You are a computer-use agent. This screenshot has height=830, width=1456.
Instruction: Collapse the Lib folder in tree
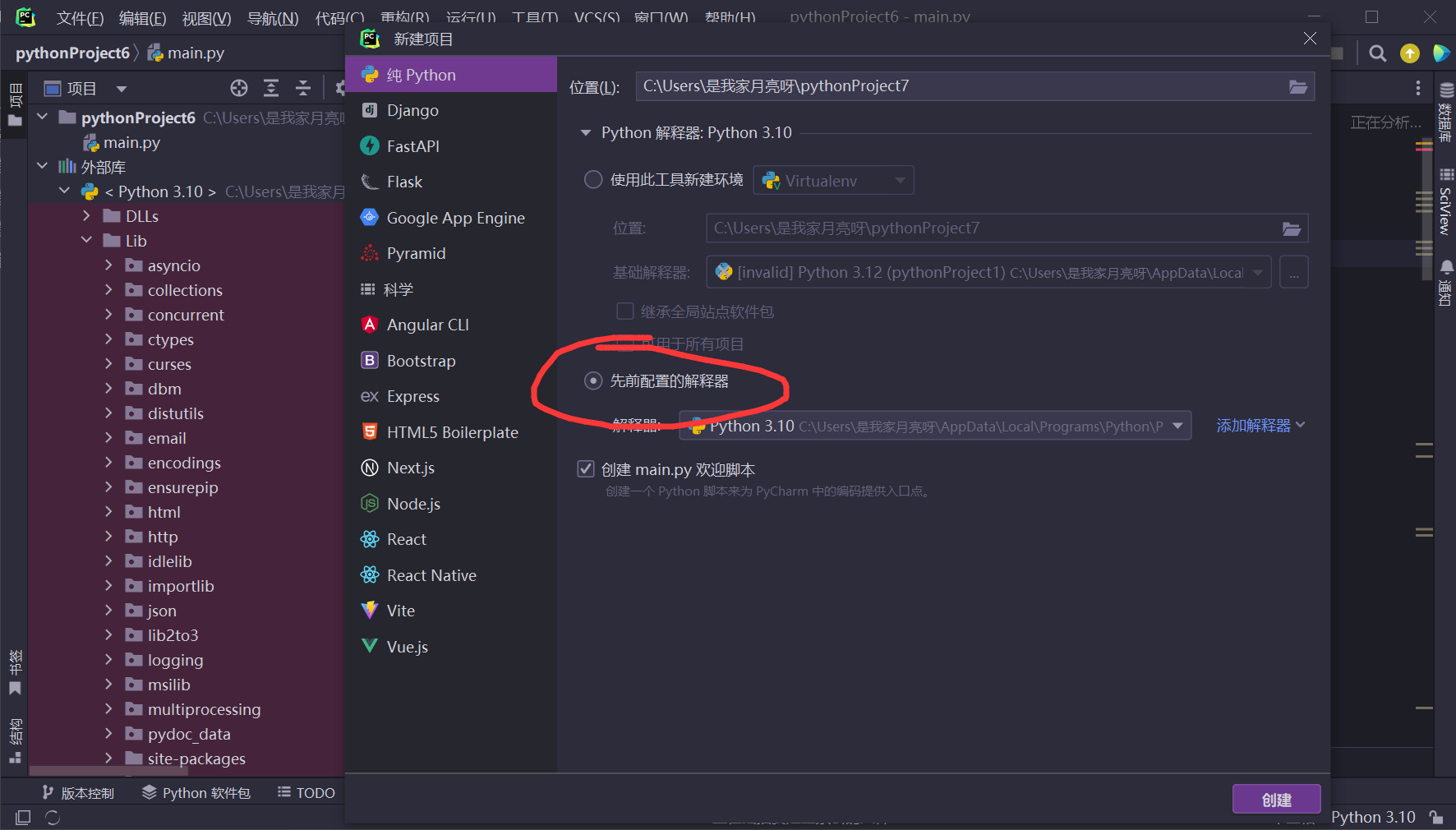click(x=86, y=240)
